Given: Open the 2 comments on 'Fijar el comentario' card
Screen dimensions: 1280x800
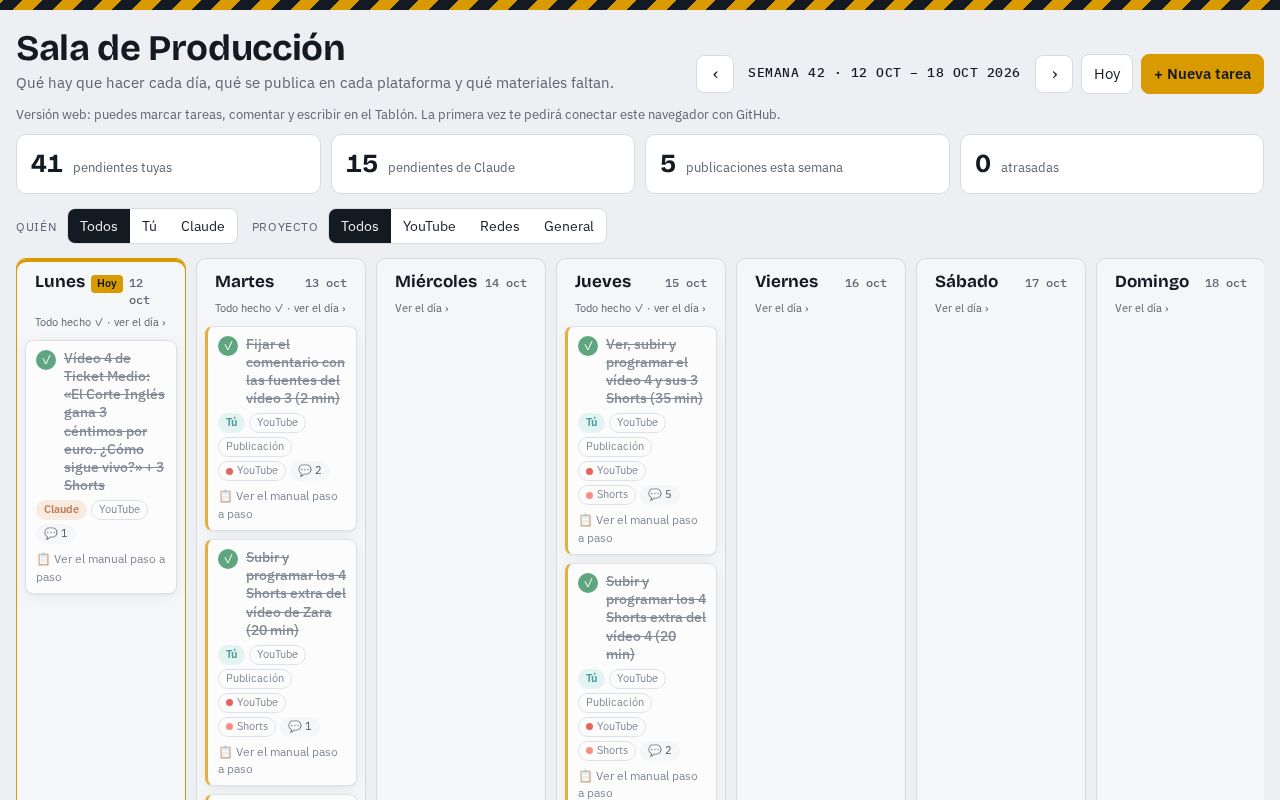Looking at the screenshot, I should click(310, 471).
